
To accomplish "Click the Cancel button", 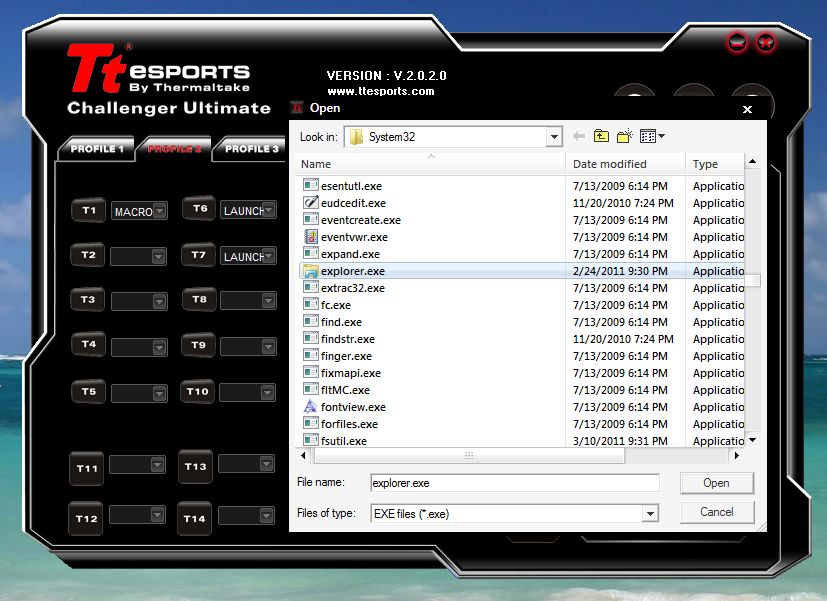I will [x=716, y=512].
